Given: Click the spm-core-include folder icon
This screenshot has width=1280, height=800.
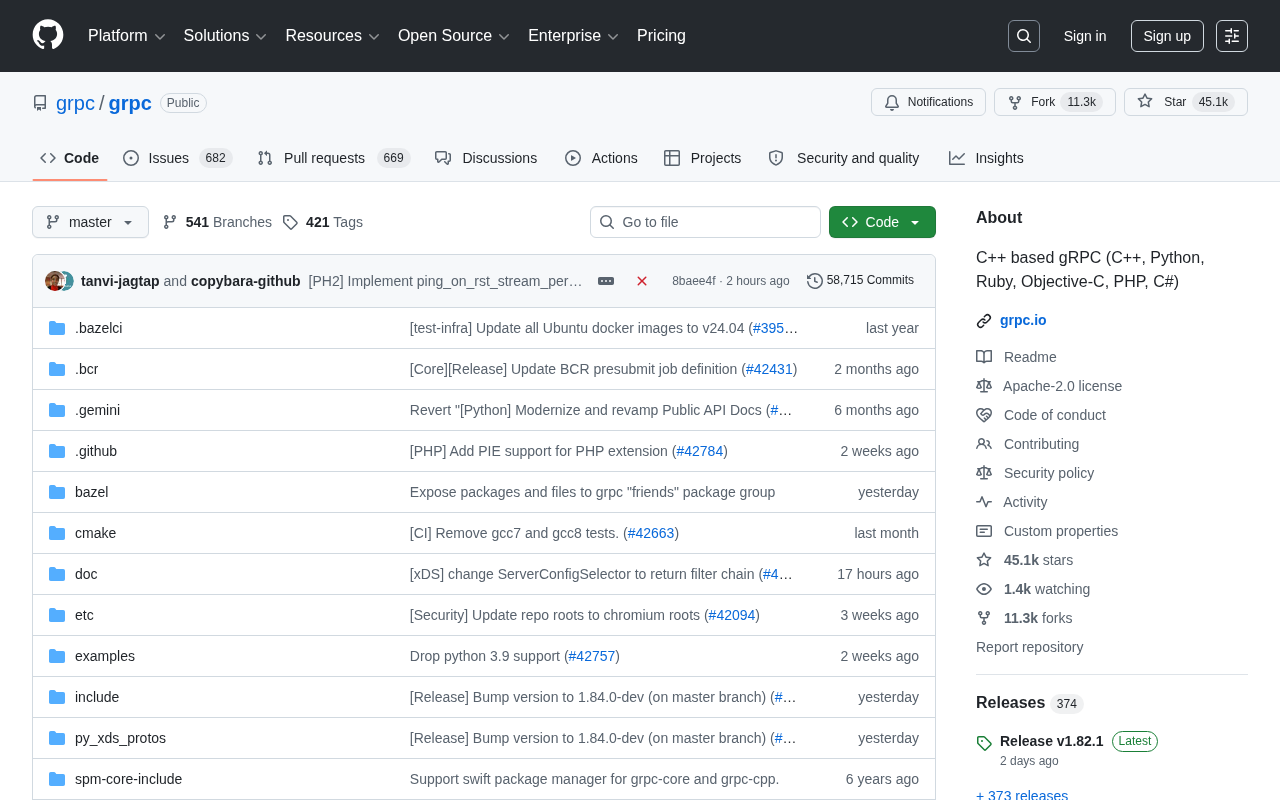Looking at the screenshot, I should click(57, 779).
